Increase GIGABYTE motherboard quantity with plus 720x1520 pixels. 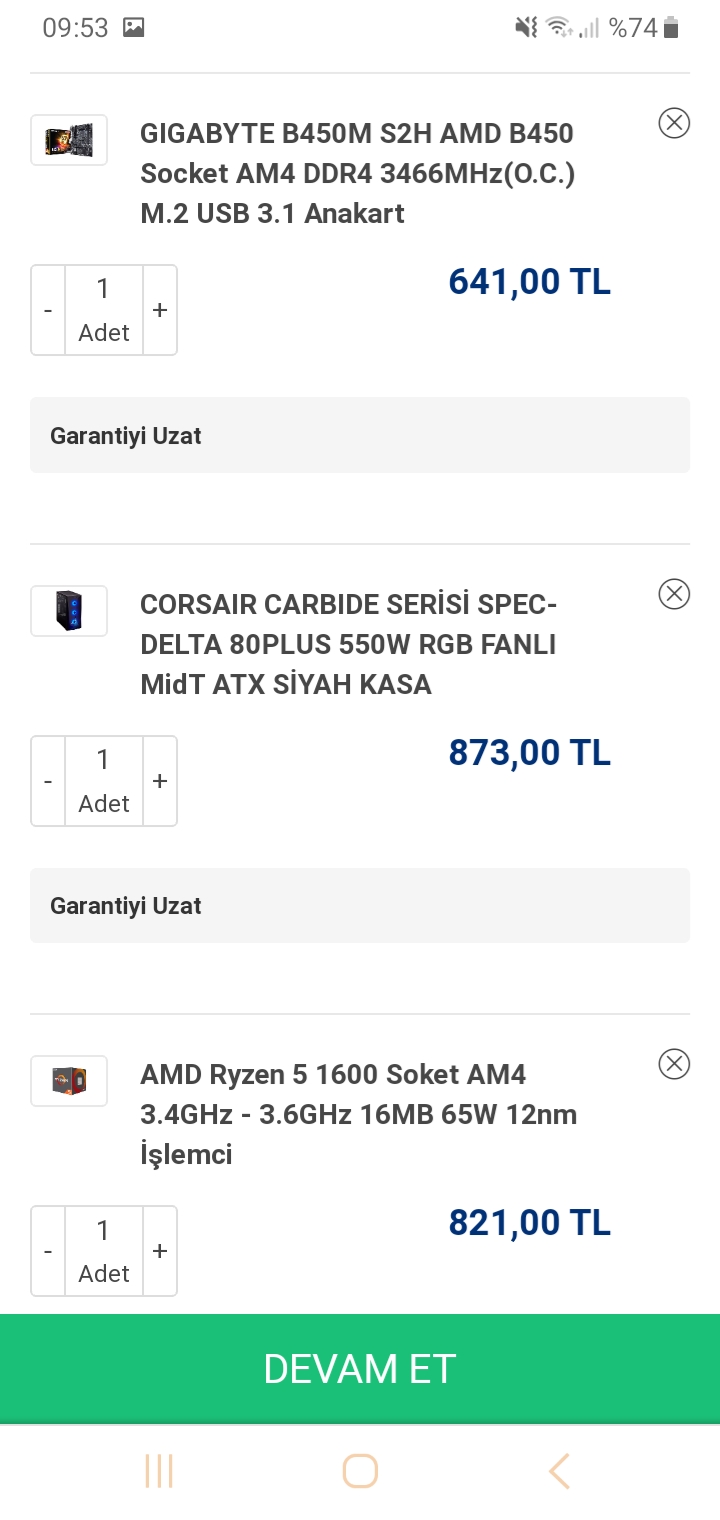[160, 310]
